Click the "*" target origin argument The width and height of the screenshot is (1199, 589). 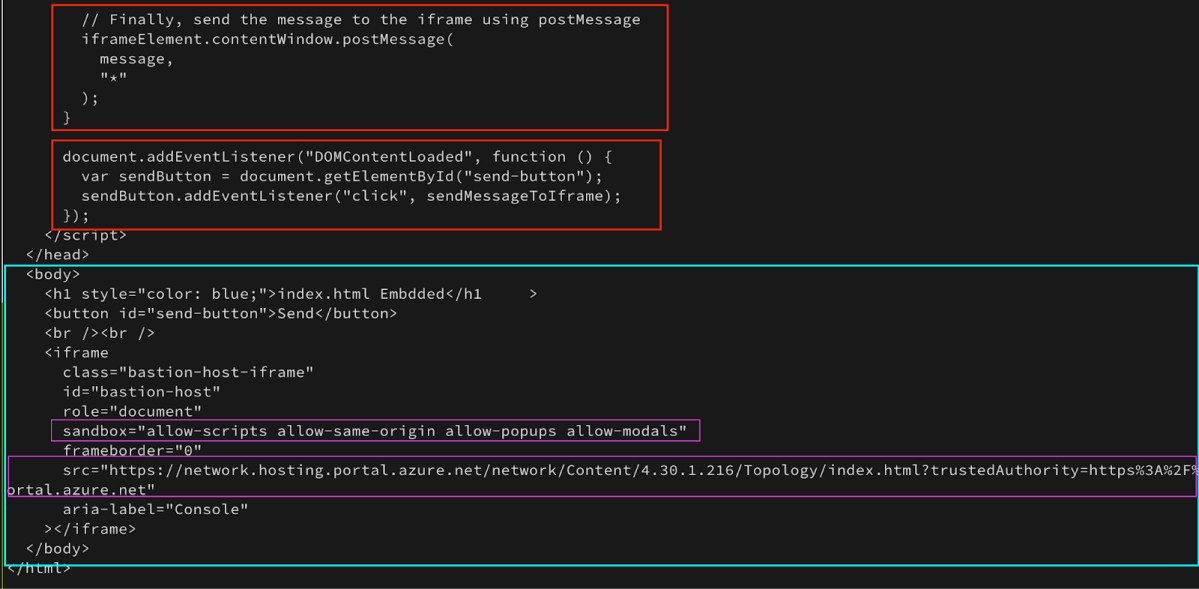(113, 78)
